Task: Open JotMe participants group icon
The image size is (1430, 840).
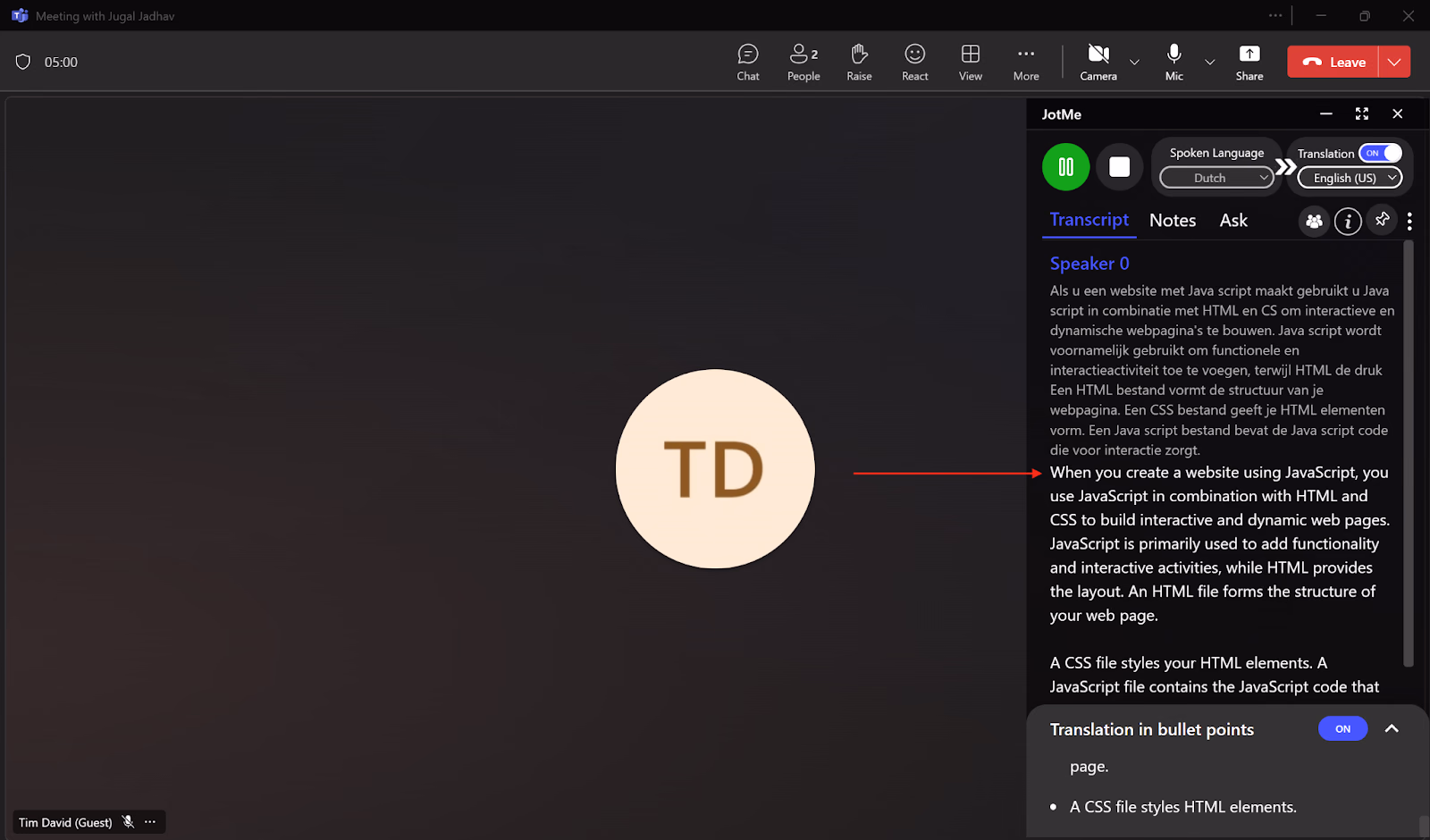Action: [1313, 221]
